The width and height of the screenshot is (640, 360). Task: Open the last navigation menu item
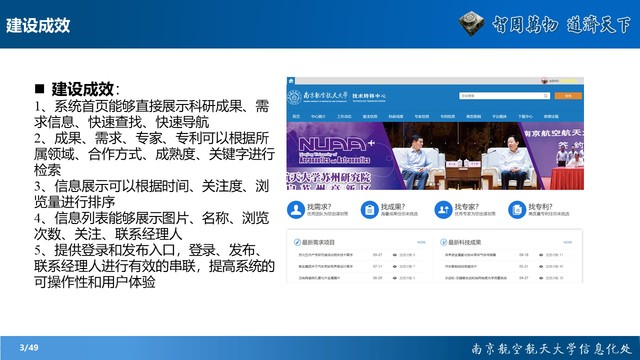(x=551, y=117)
